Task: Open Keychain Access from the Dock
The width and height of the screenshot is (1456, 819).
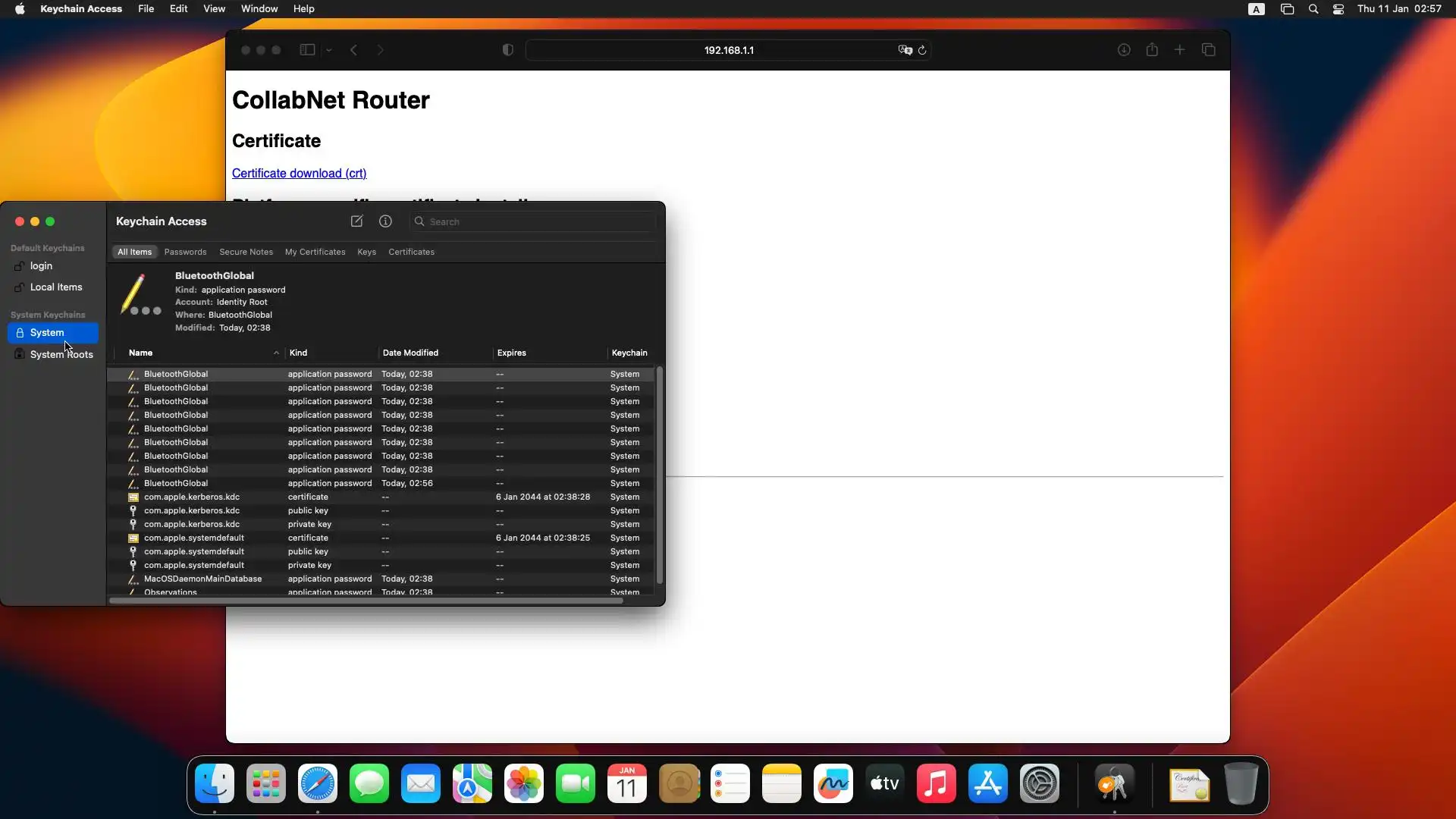Action: (x=1113, y=784)
